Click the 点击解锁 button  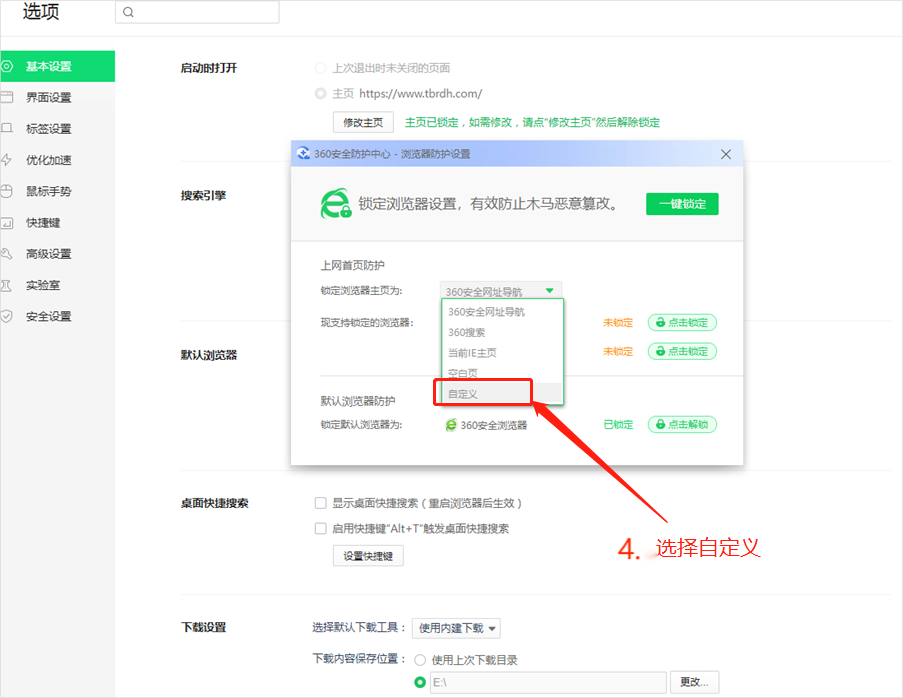click(x=682, y=424)
